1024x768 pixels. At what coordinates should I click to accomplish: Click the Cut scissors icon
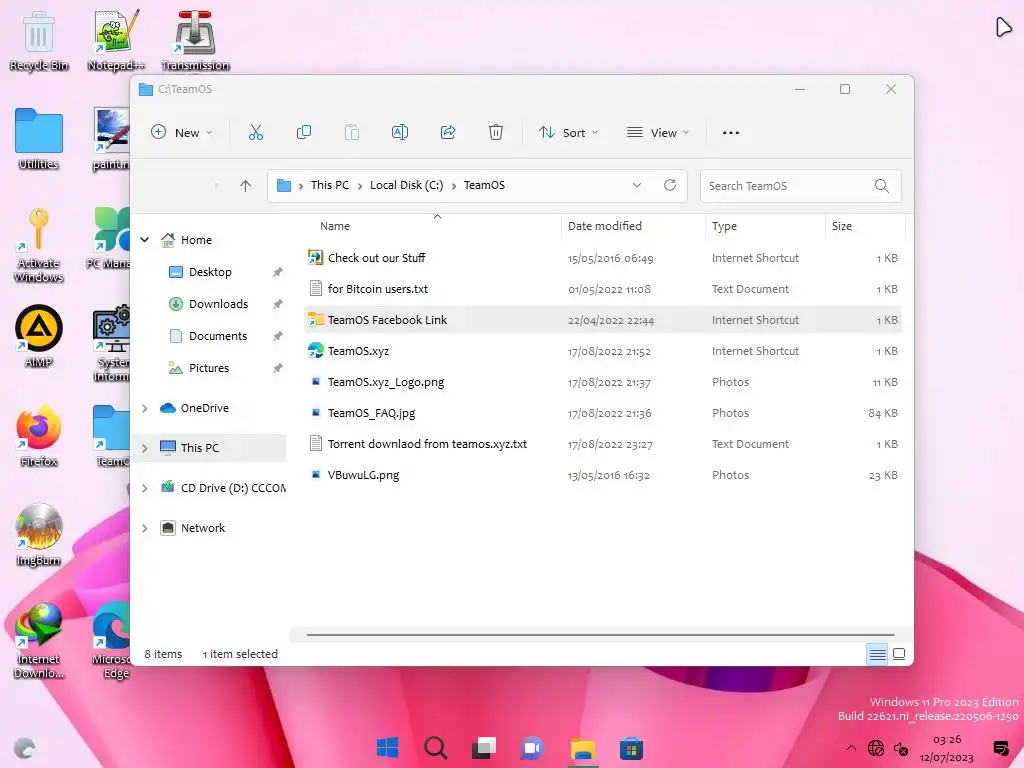click(x=255, y=133)
